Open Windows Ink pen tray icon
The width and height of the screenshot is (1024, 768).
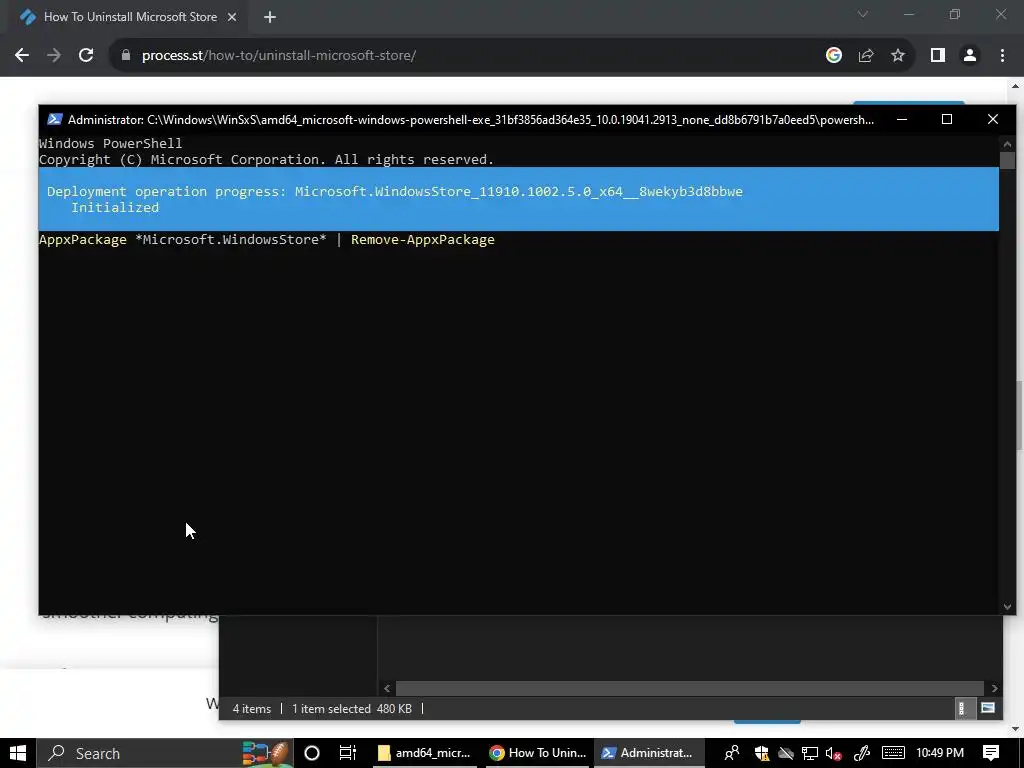pyautogui.click(x=862, y=753)
